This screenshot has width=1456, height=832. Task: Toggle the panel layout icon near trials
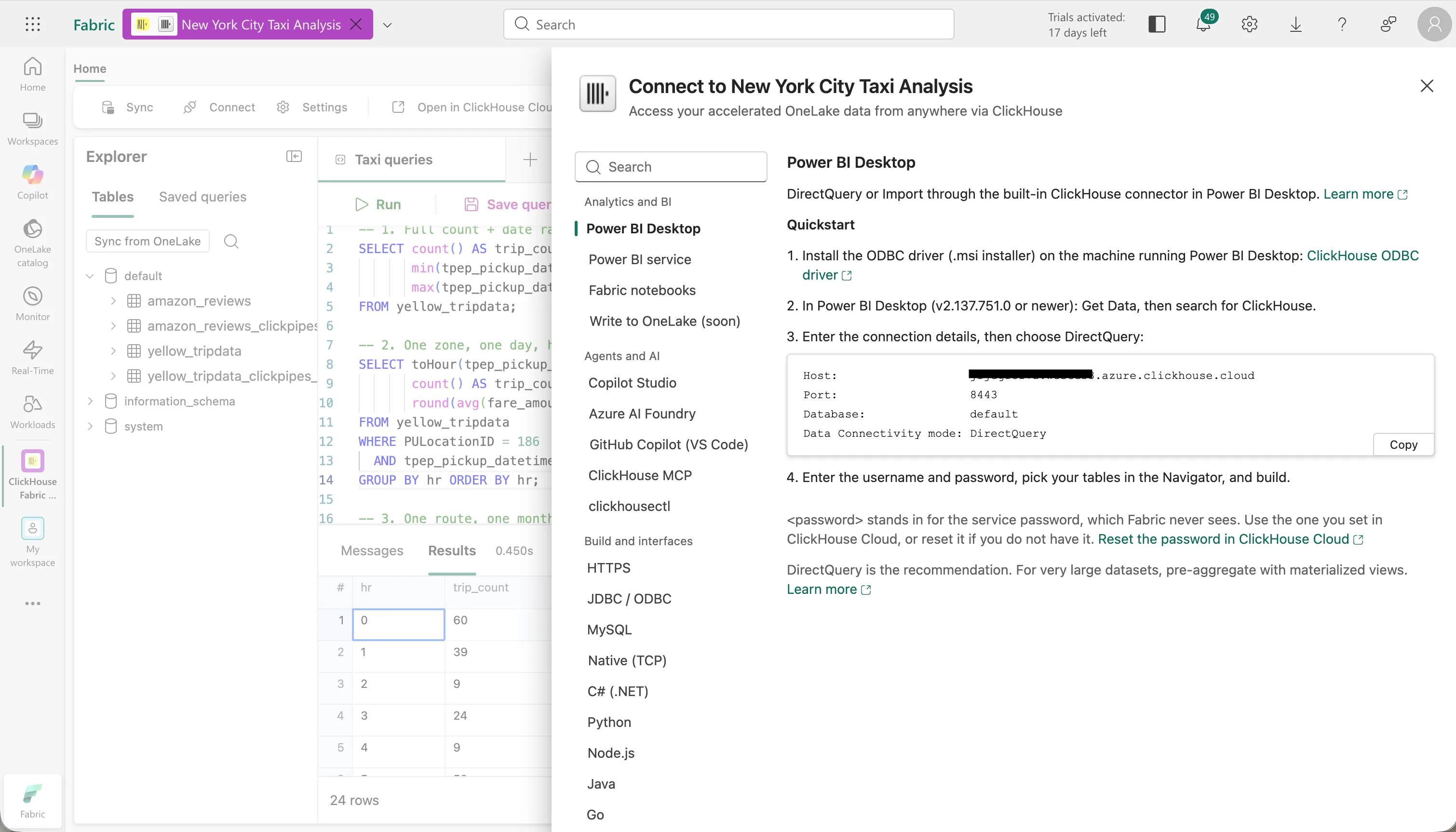tap(1157, 24)
